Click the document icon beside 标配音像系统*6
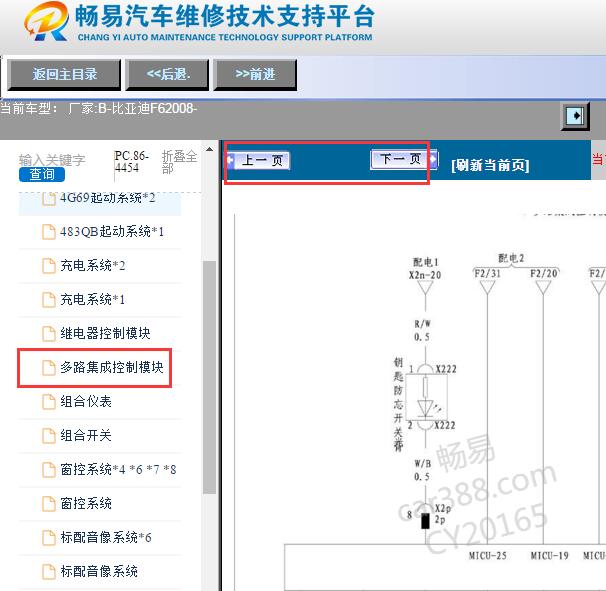606x591 pixels. (x=49, y=538)
